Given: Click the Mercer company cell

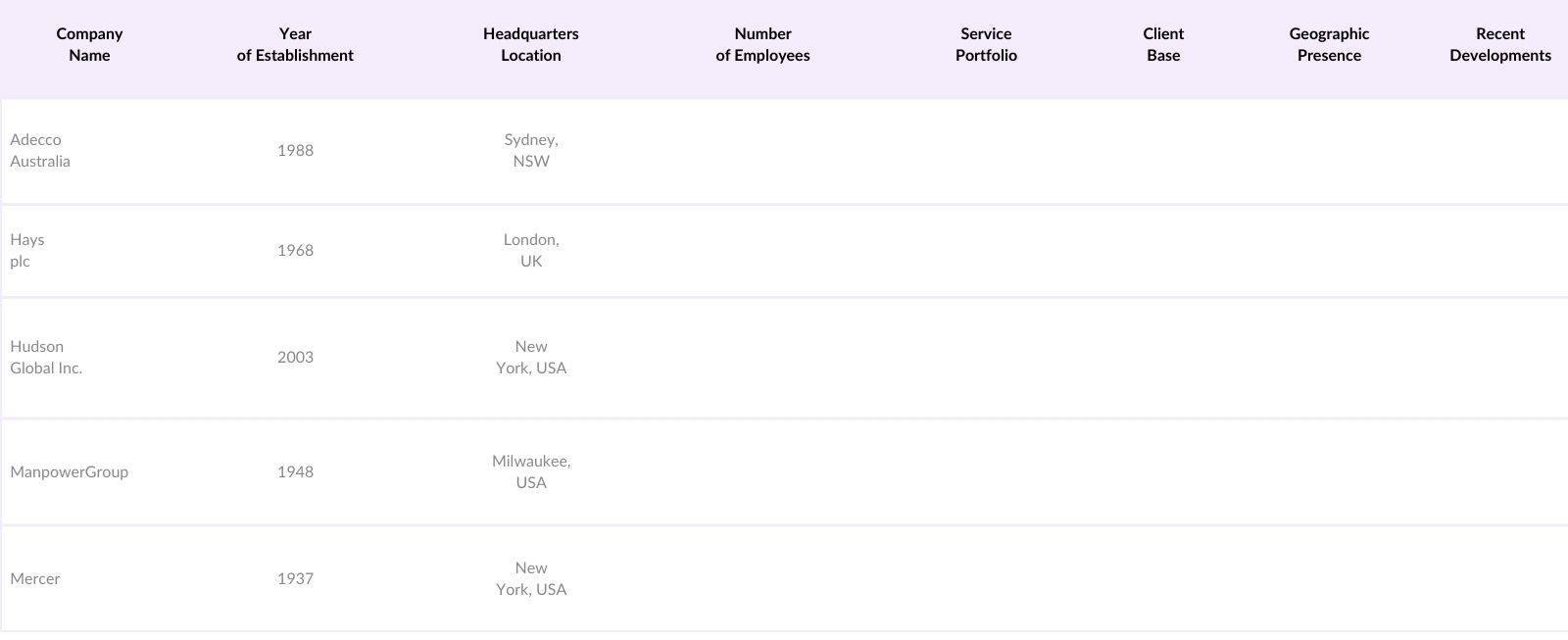Looking at the screenshot, I should coord(35,579).
